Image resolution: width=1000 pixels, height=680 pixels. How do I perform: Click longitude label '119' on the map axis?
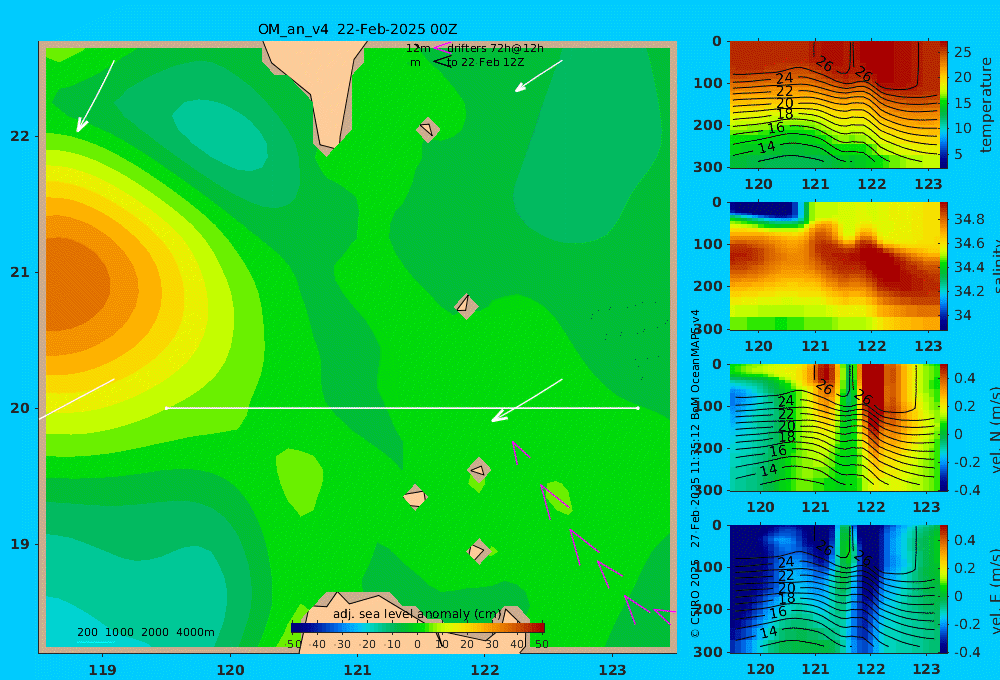pyautogui.click(x=103, y=670)
